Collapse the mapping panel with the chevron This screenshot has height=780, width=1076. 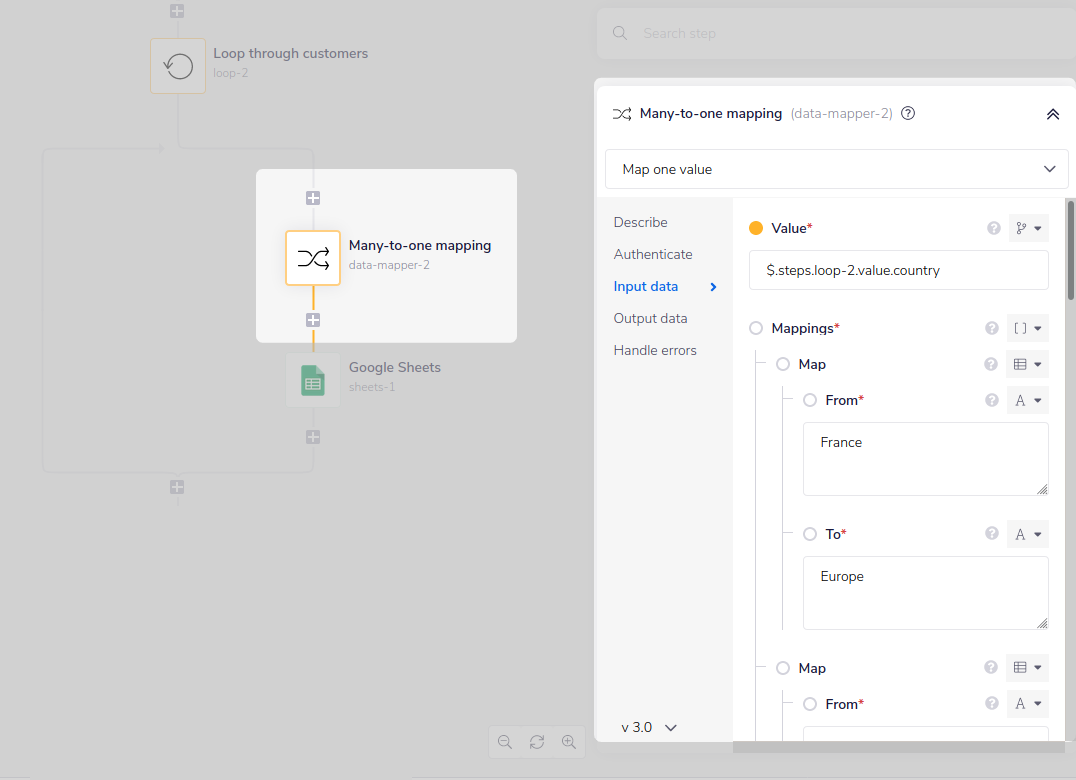(1052, 113)
